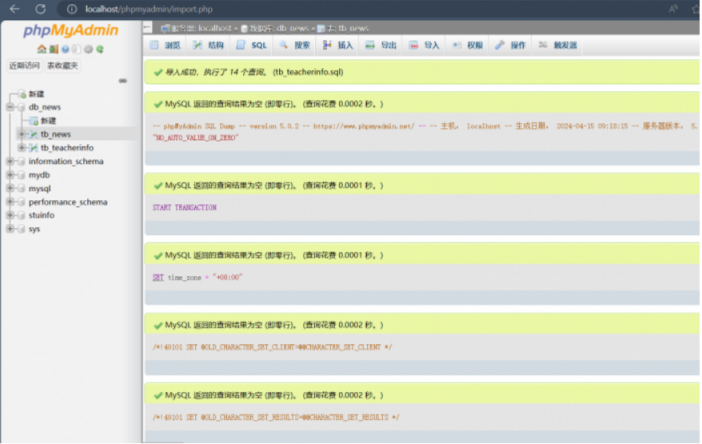The image size is (702, 444).
Task: Expand the sys database node
Action: click(x=10, y=229)
